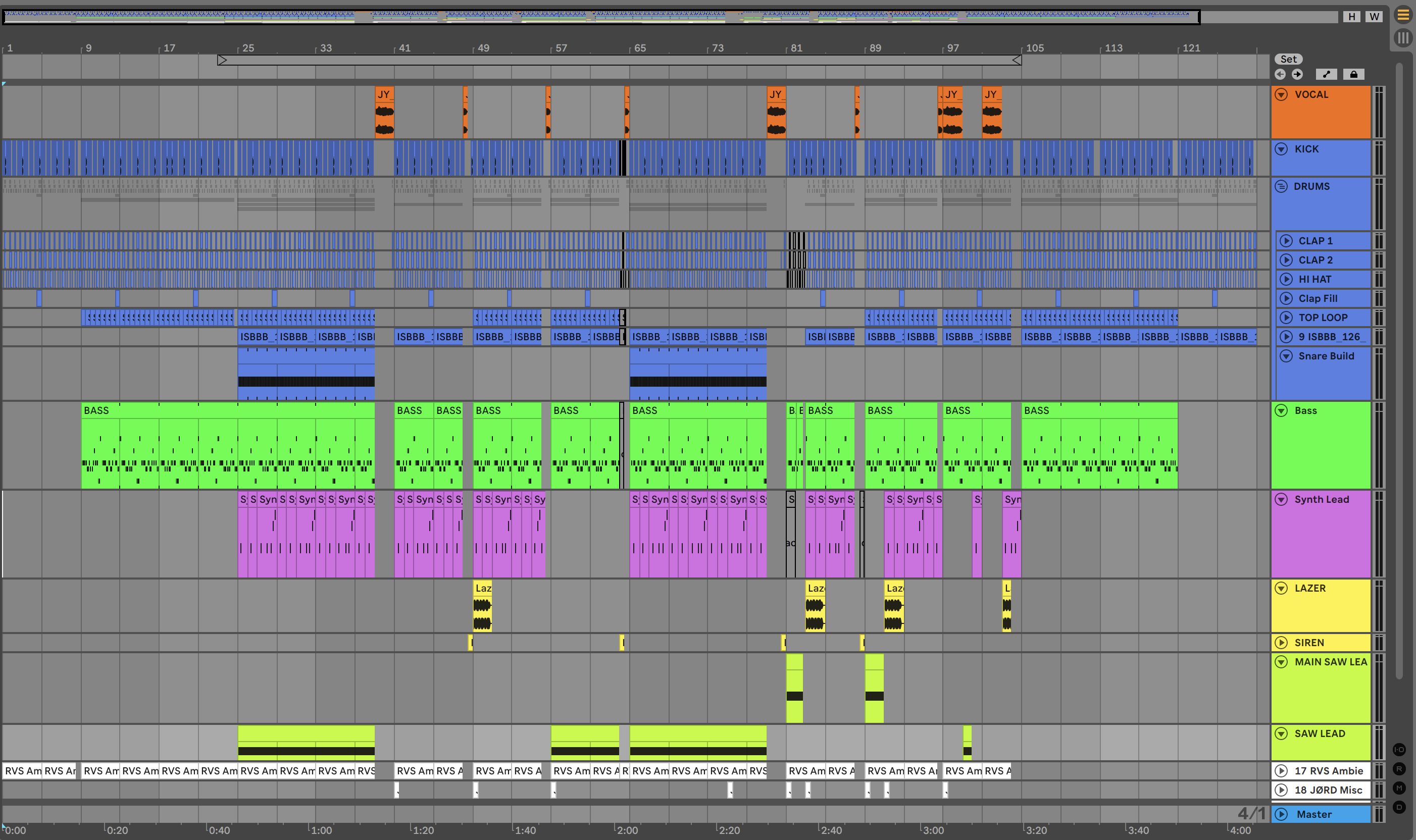Click Optimize Arrangement Width W button
Viewport: 1416px width, 840px height.
tap(1374, 17)
